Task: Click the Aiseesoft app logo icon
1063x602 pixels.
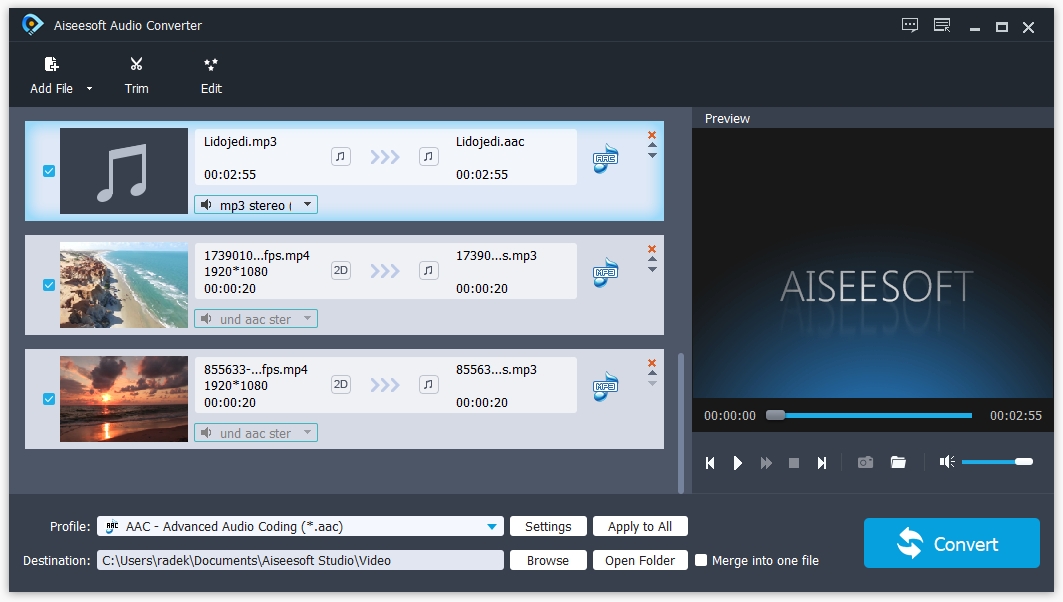Action: (x=32, y=25)
